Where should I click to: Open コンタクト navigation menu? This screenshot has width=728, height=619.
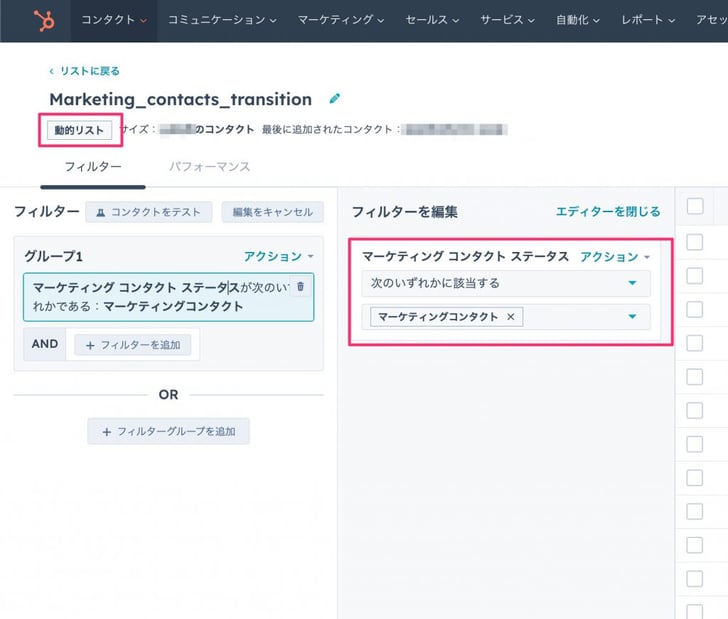114,20
